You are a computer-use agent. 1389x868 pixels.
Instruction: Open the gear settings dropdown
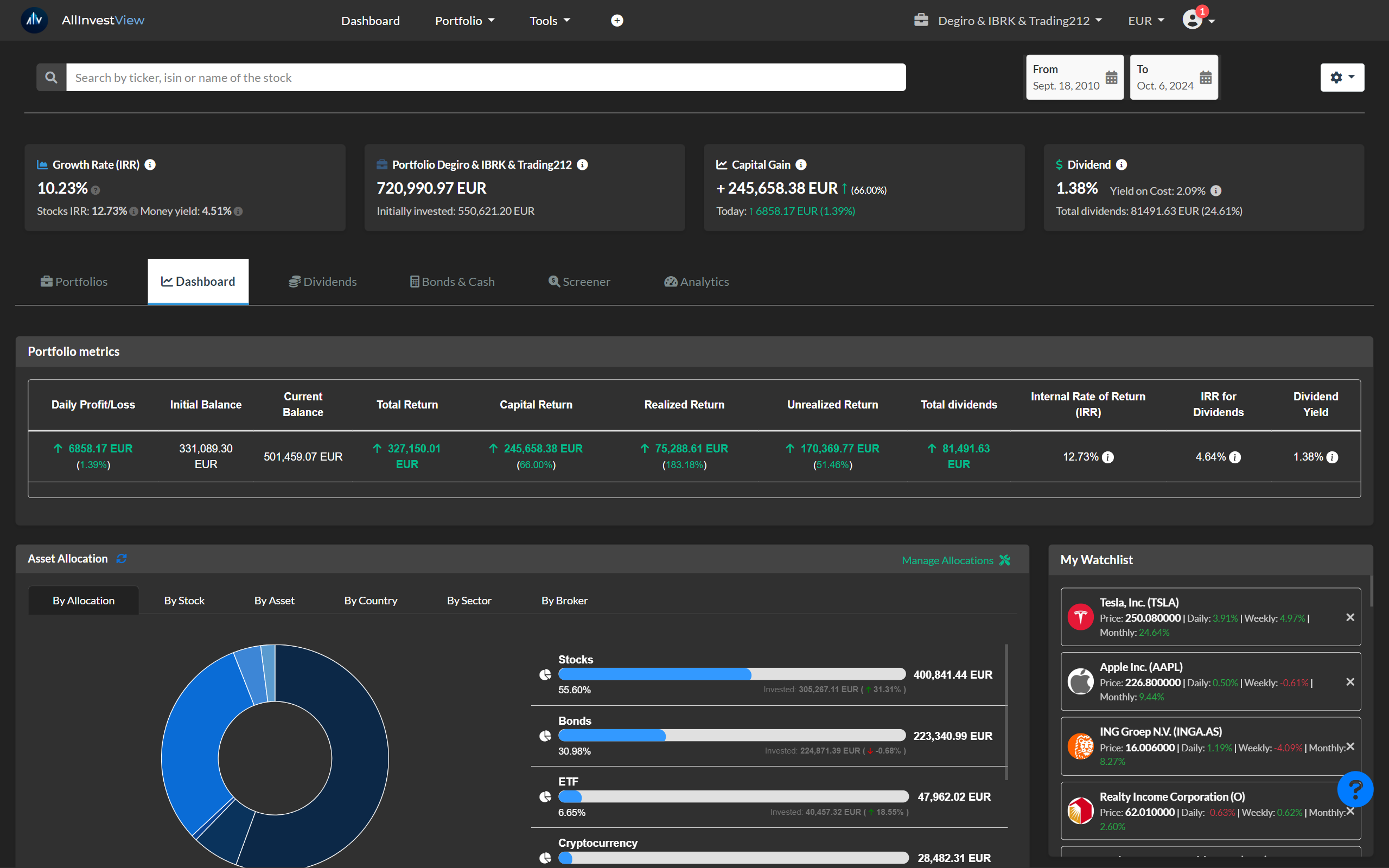pos(1342,78)
